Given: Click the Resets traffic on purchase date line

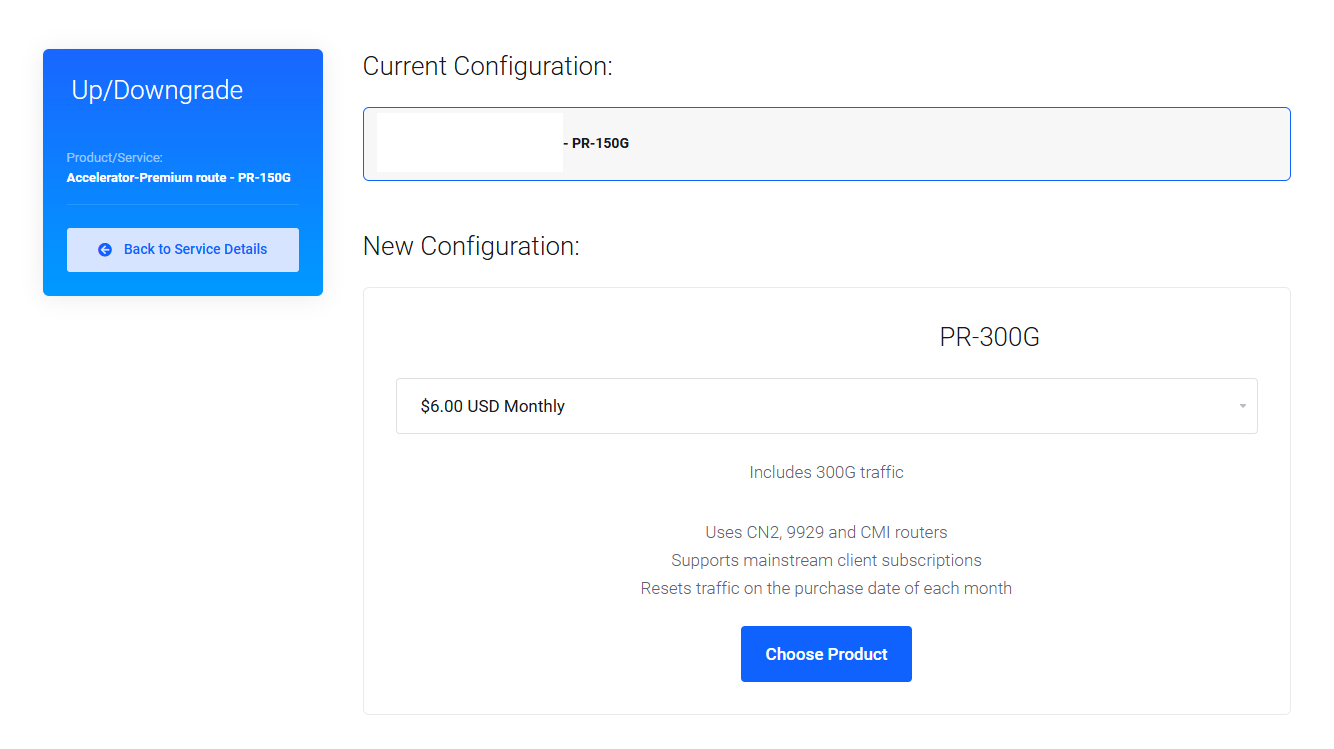Looking at the screenshot, I should coord(826,588).
